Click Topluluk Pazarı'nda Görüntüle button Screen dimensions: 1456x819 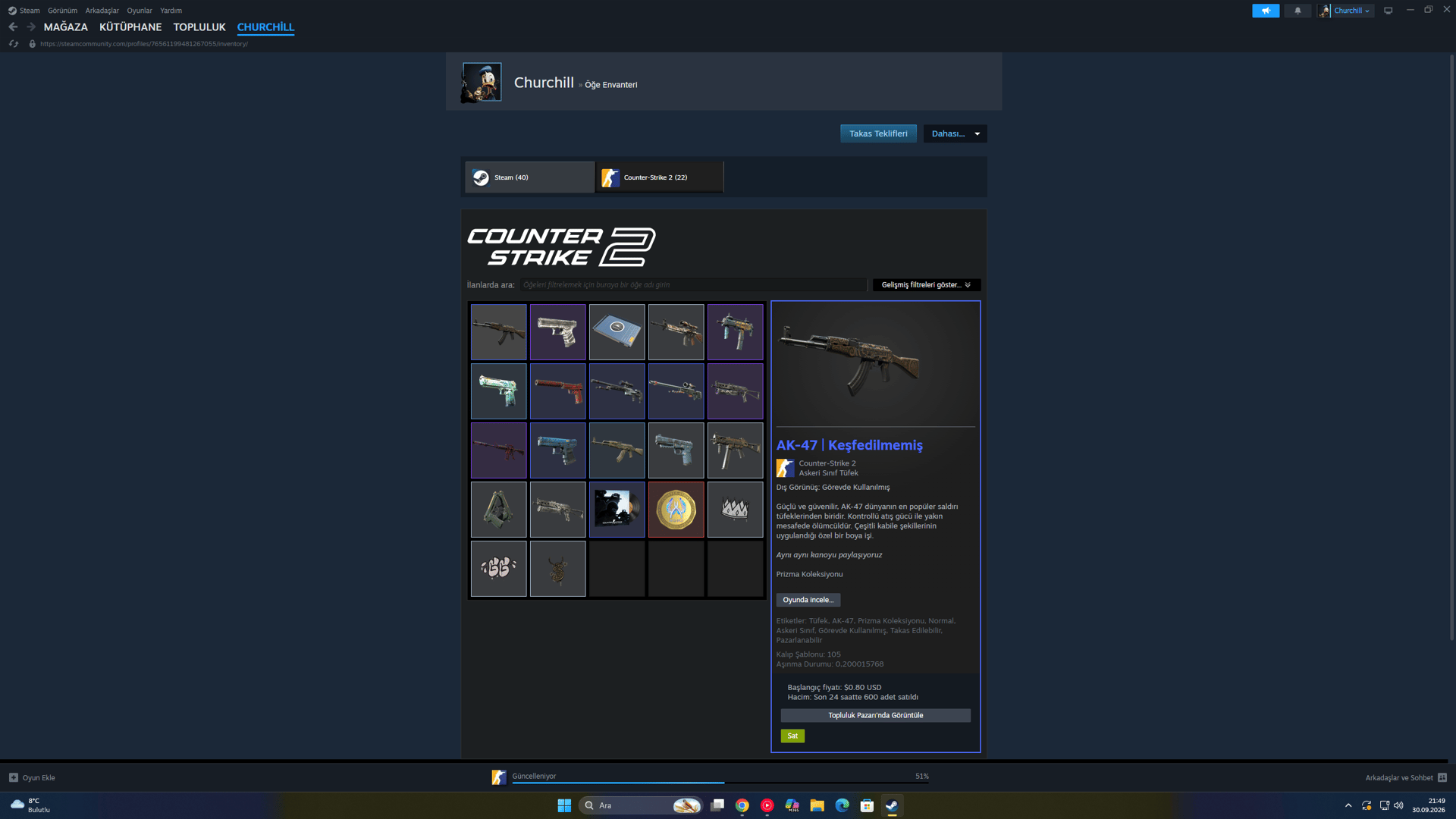pyautogui.click(x=875, y=716)
